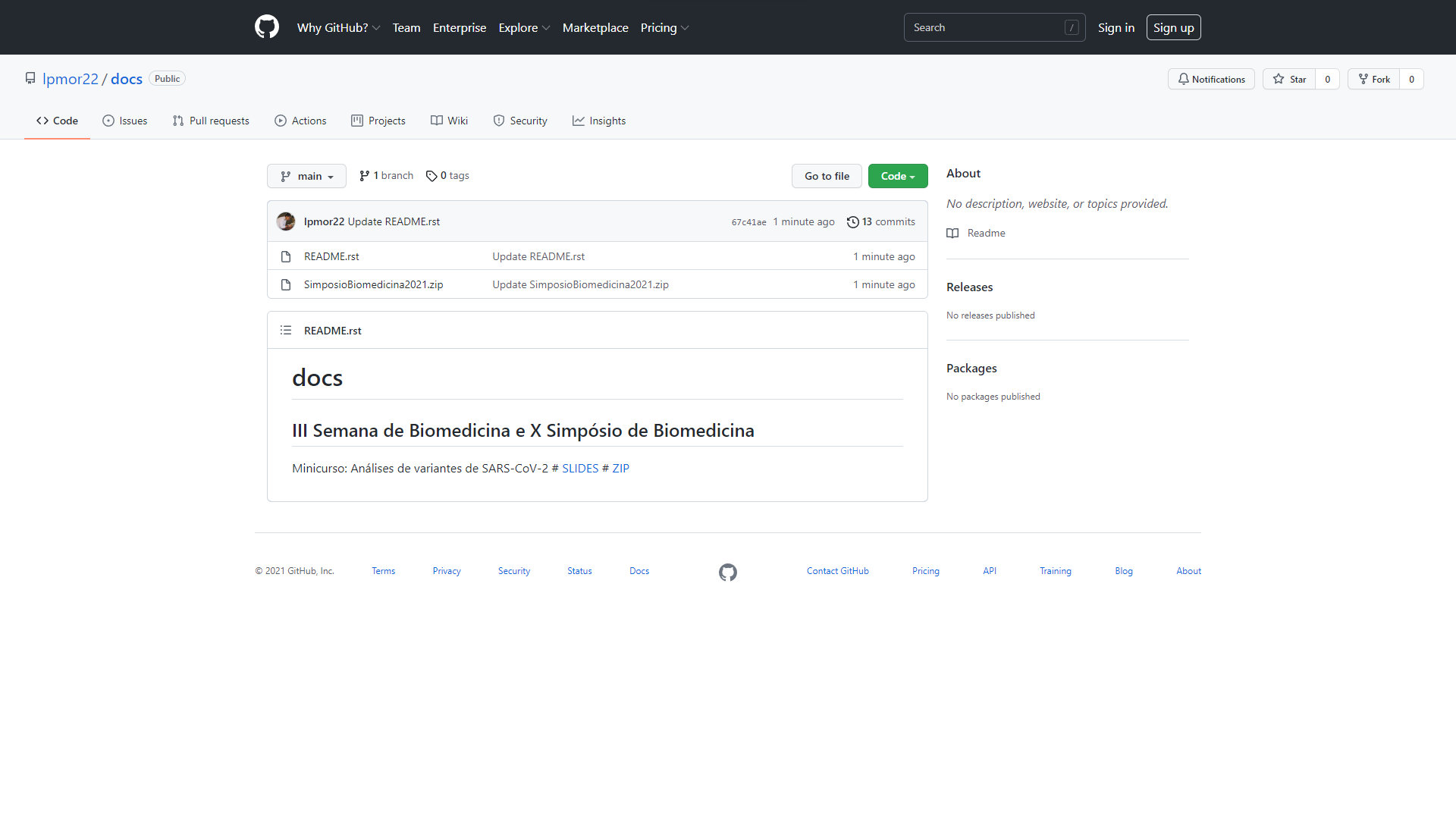
Task: Click the README table of contents icon
Action: 286,331
